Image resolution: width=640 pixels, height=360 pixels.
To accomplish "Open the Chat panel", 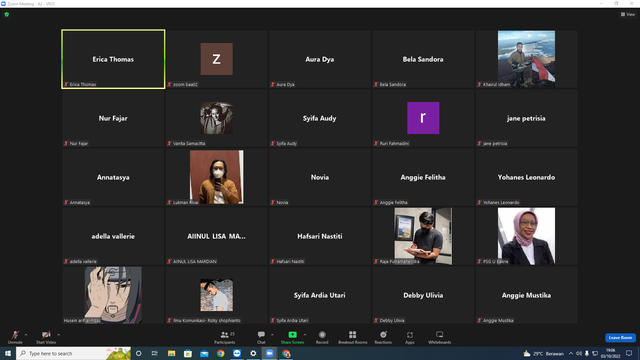I will (261, 337).
